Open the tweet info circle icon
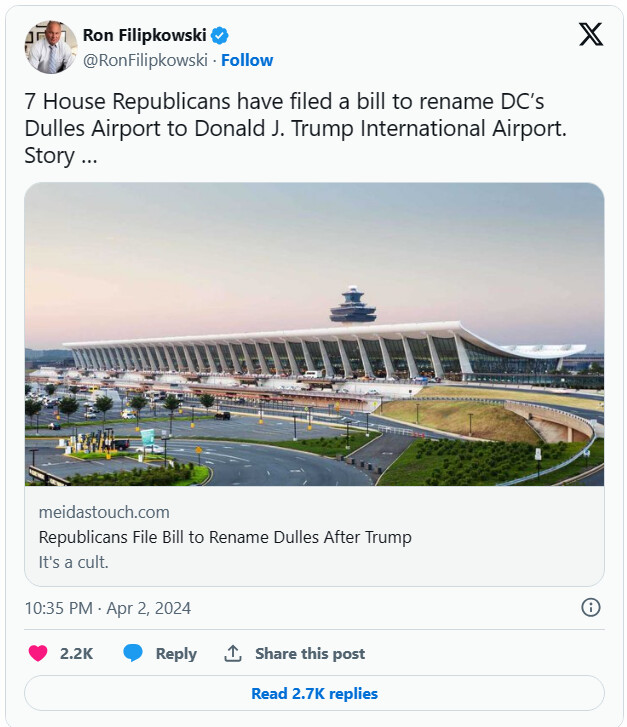This screenshot has width=627, height=727. (x=591, y=607)
